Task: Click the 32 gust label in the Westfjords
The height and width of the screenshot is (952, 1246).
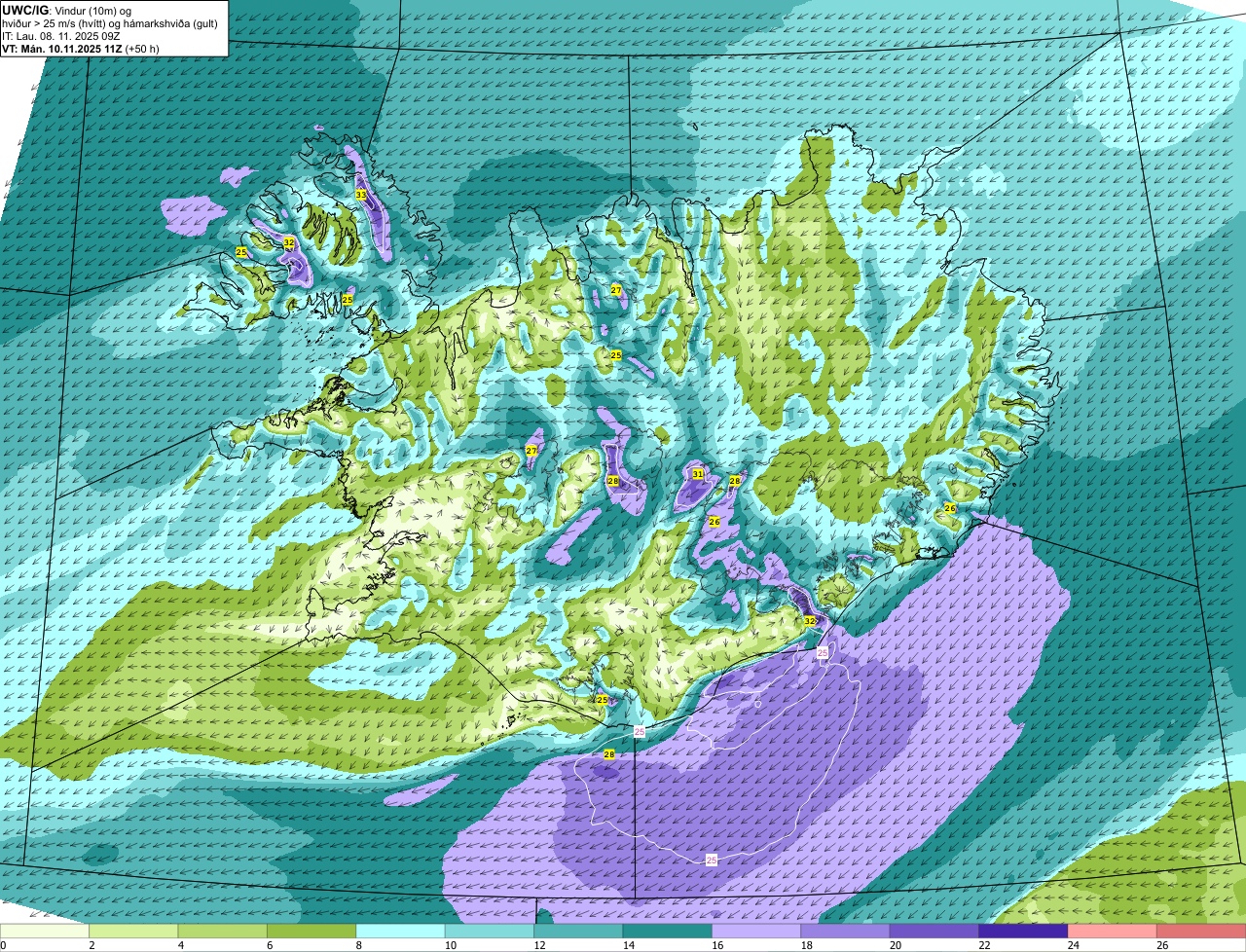Action: click(289, 242)
